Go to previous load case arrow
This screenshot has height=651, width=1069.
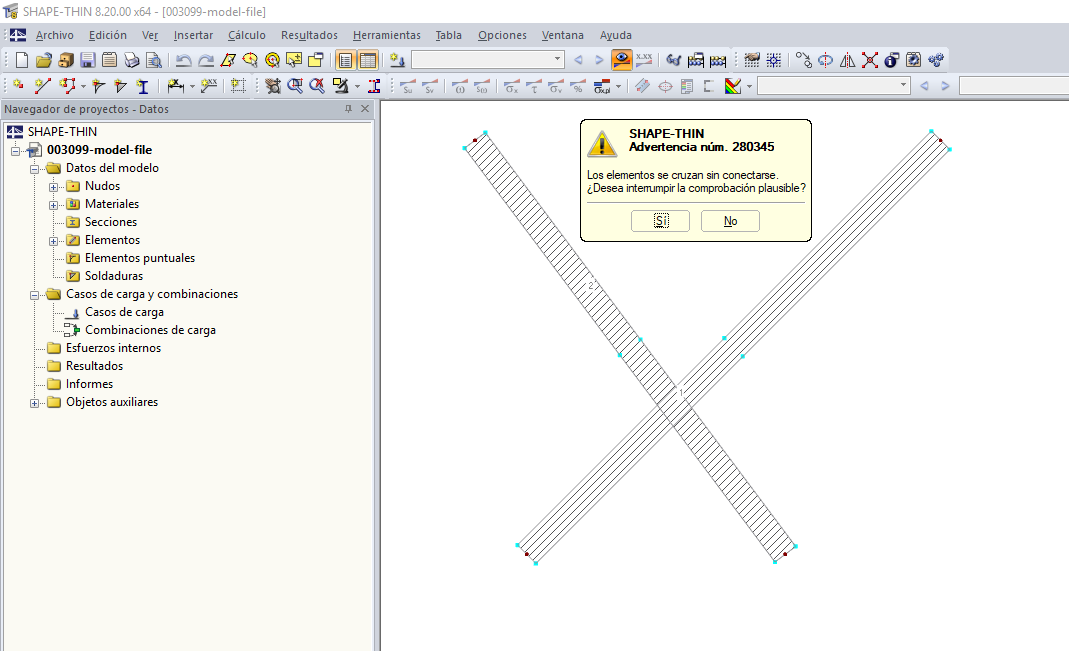(x=578, y=60)
